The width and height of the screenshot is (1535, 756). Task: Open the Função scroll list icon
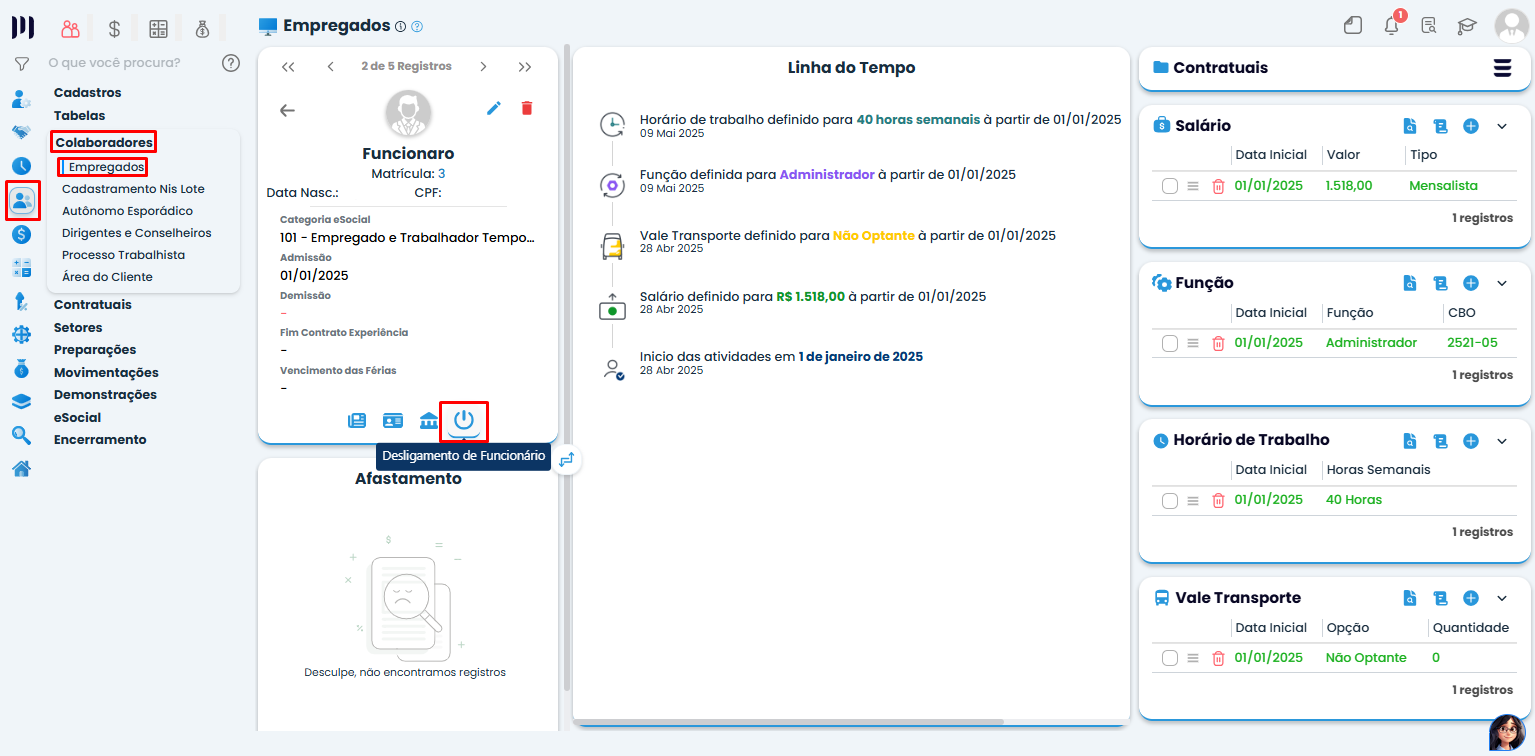click(1440, 283)
